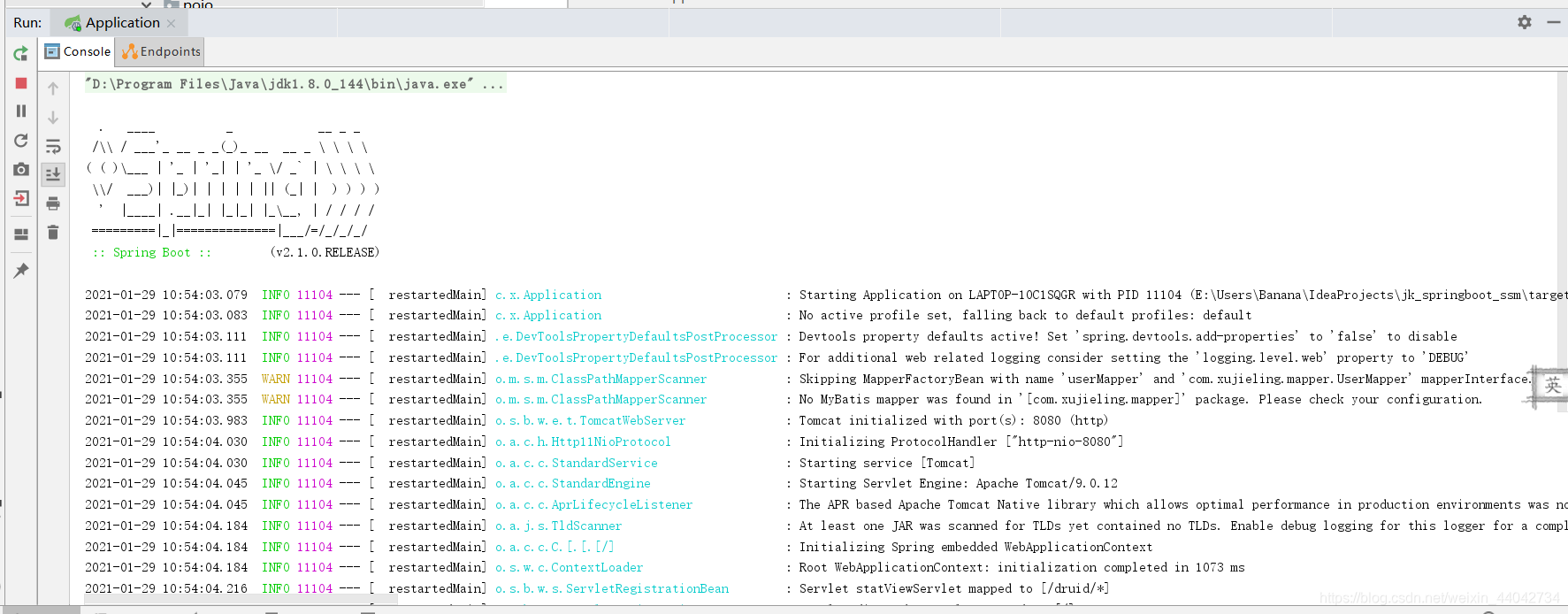This screenshot has width=1568, height=614.
Task: Hide the Run tool window
Action: tap(1554, 22)
